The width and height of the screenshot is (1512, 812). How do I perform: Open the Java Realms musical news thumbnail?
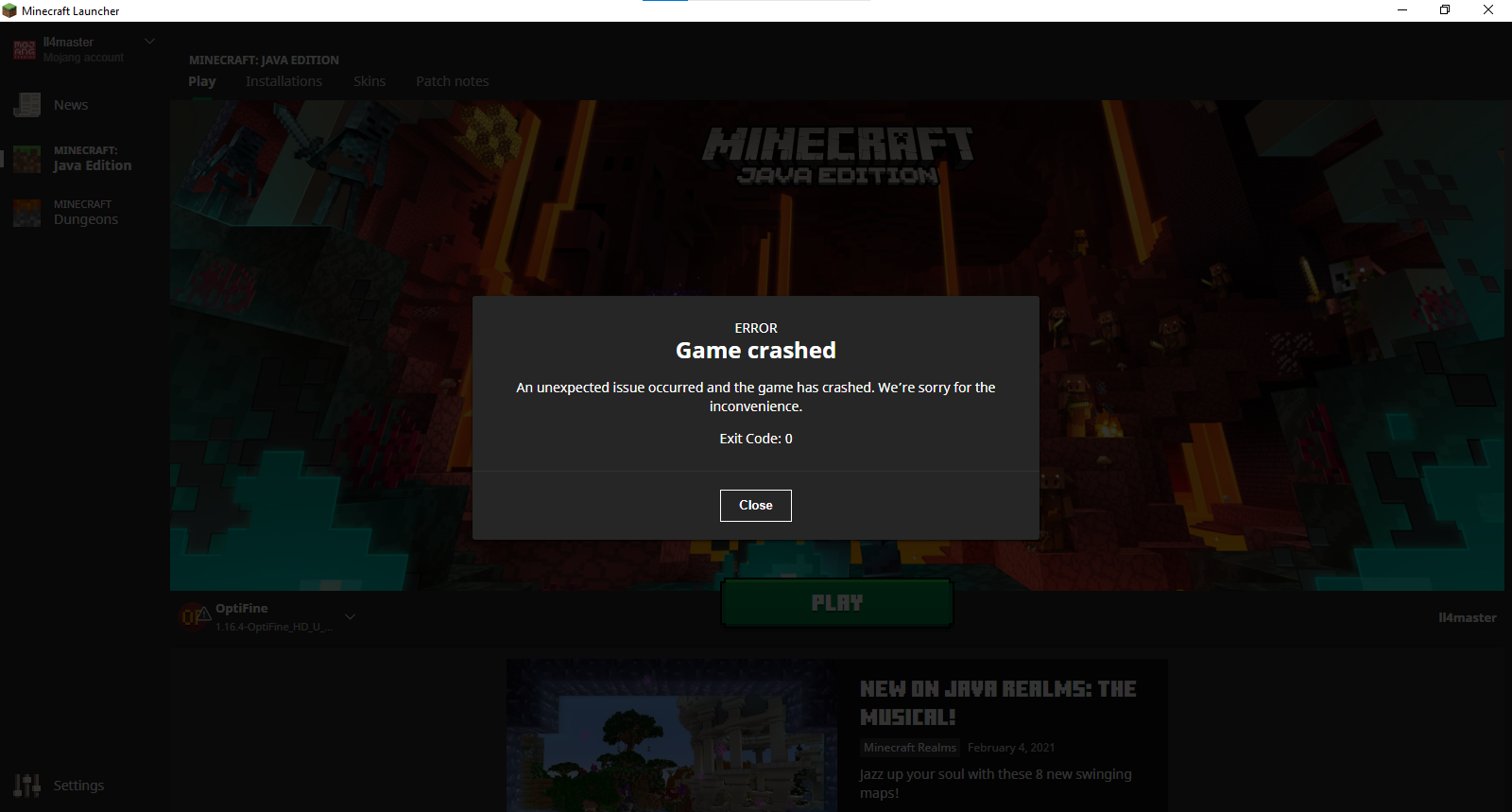coord(672,735)
